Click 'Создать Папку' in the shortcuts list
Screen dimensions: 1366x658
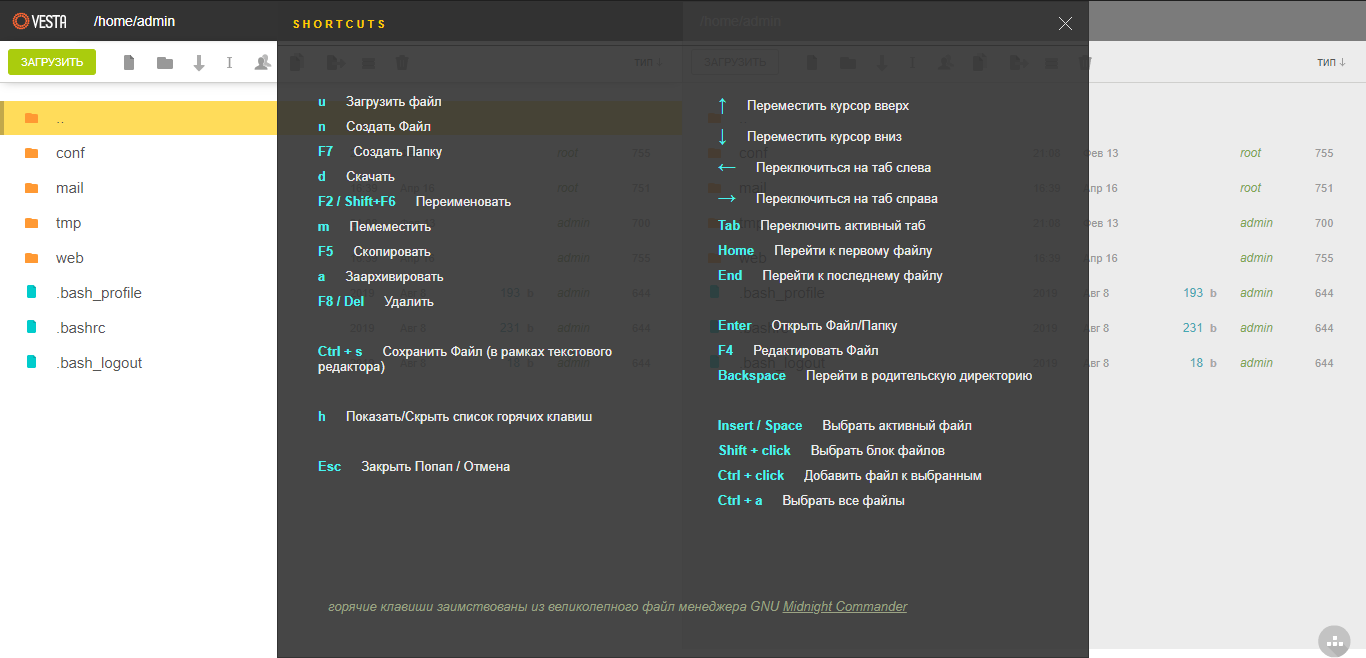pyautogui.click(x=397, y=152)
